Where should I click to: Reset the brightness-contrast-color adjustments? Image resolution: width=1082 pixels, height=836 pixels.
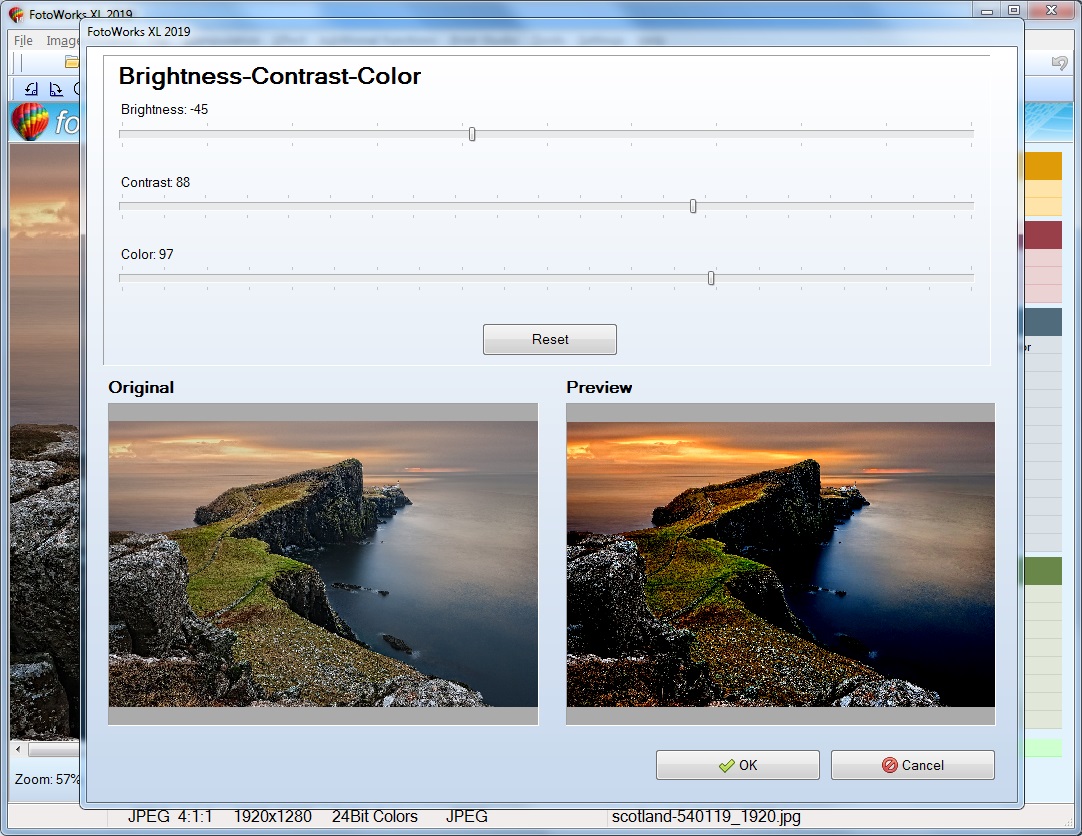point(549,339)
